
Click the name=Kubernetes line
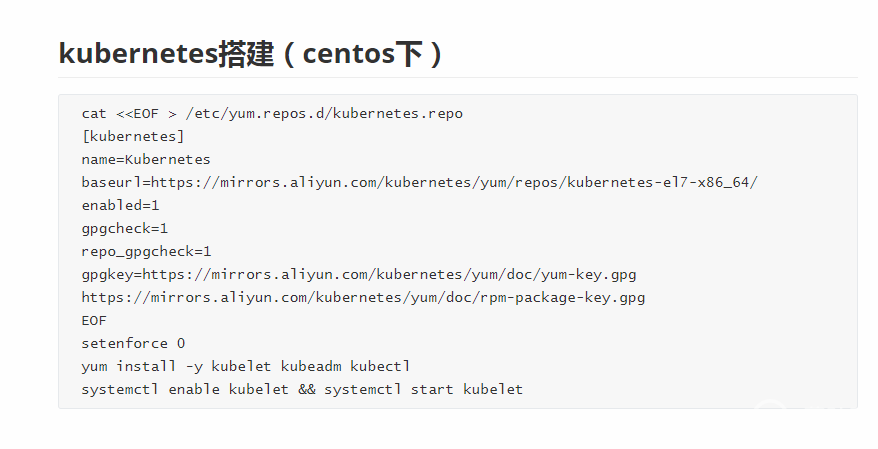click(146, 160)
